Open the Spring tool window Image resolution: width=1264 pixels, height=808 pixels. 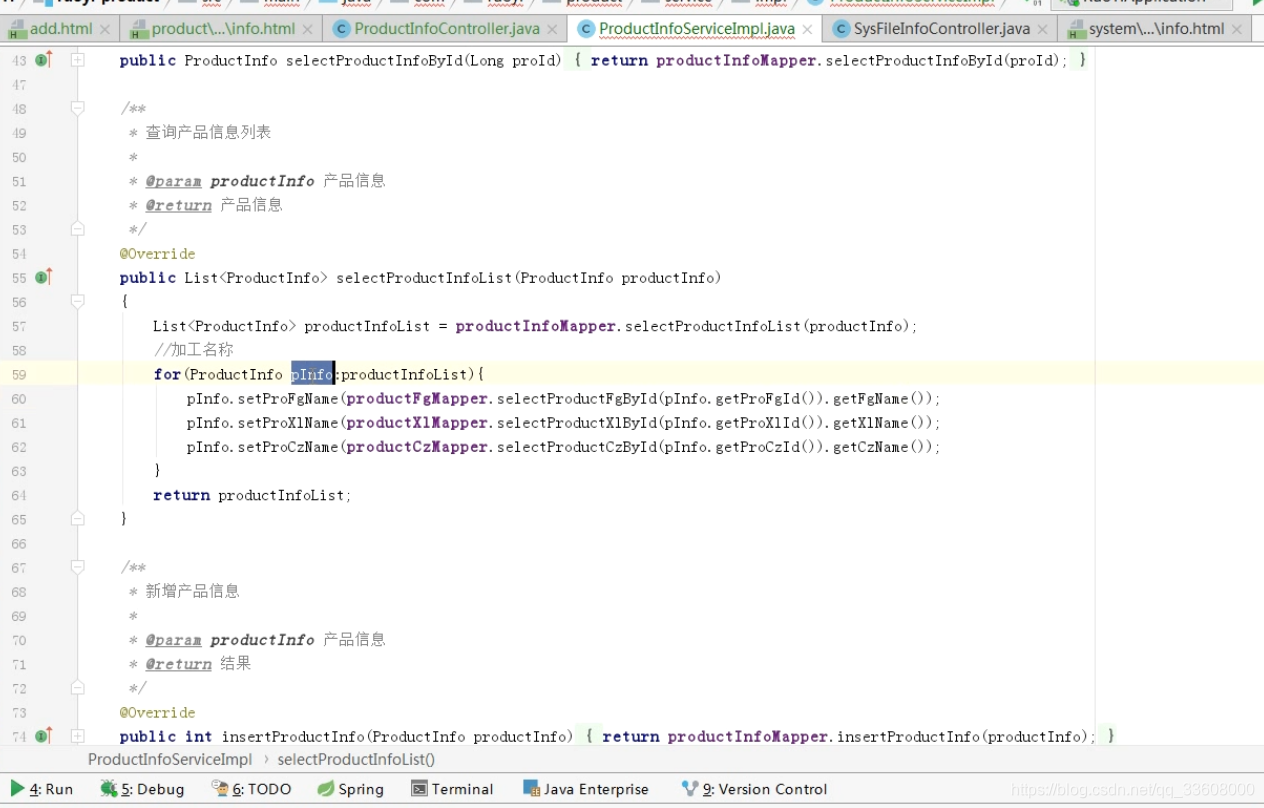coord(350,789)
